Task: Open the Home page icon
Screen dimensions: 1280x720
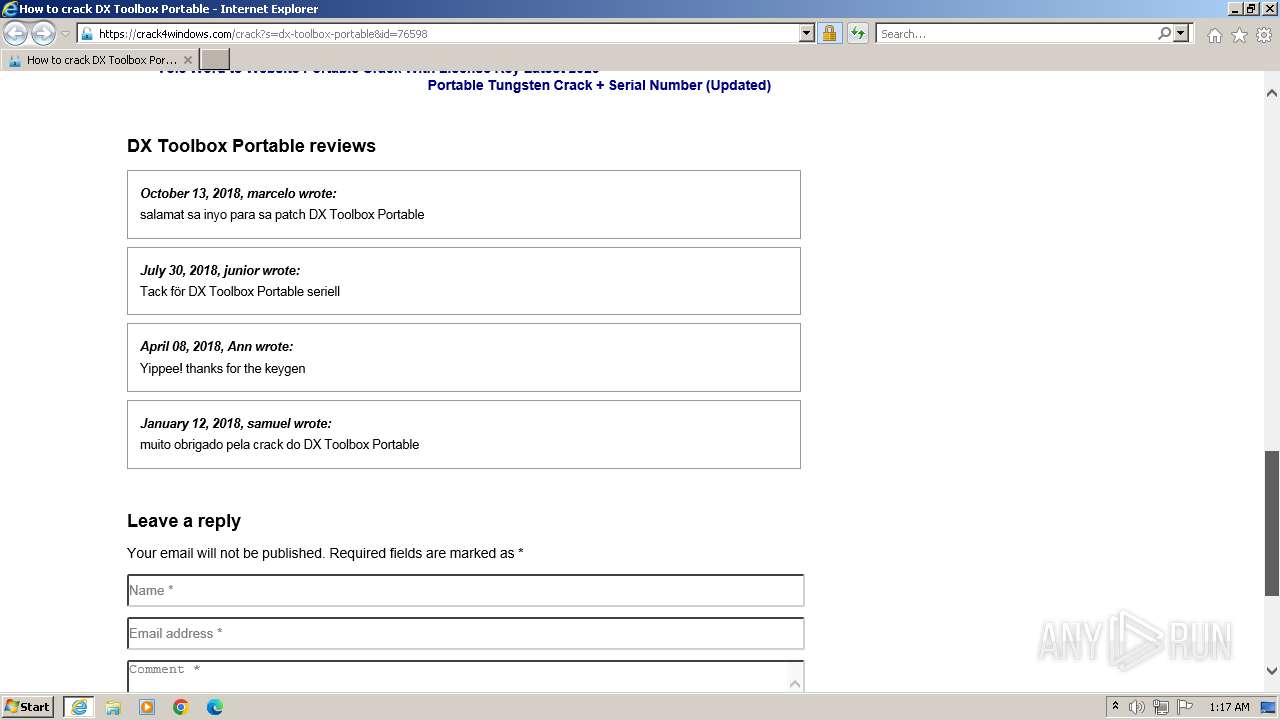Action: coord(1214,35)
